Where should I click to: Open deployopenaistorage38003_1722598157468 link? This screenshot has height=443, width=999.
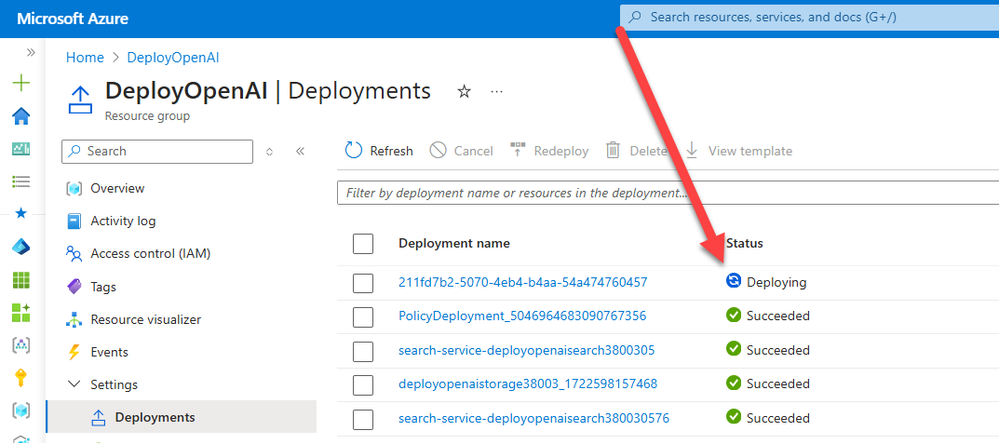(528, 384)
